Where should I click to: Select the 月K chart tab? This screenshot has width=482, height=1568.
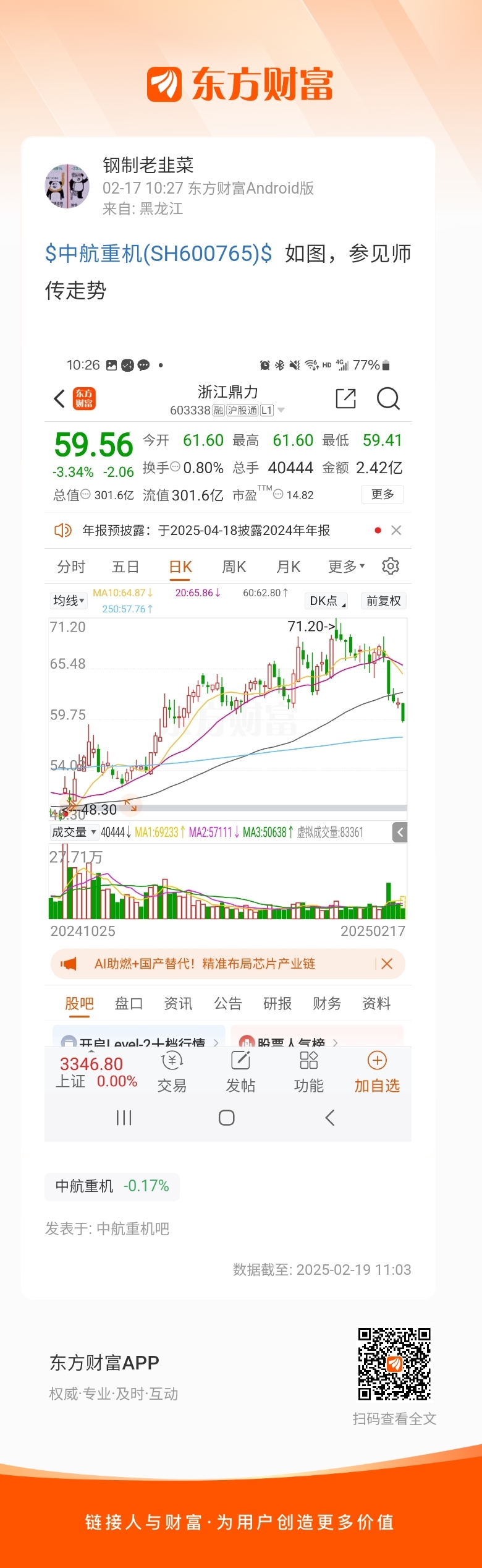[288, 567]
